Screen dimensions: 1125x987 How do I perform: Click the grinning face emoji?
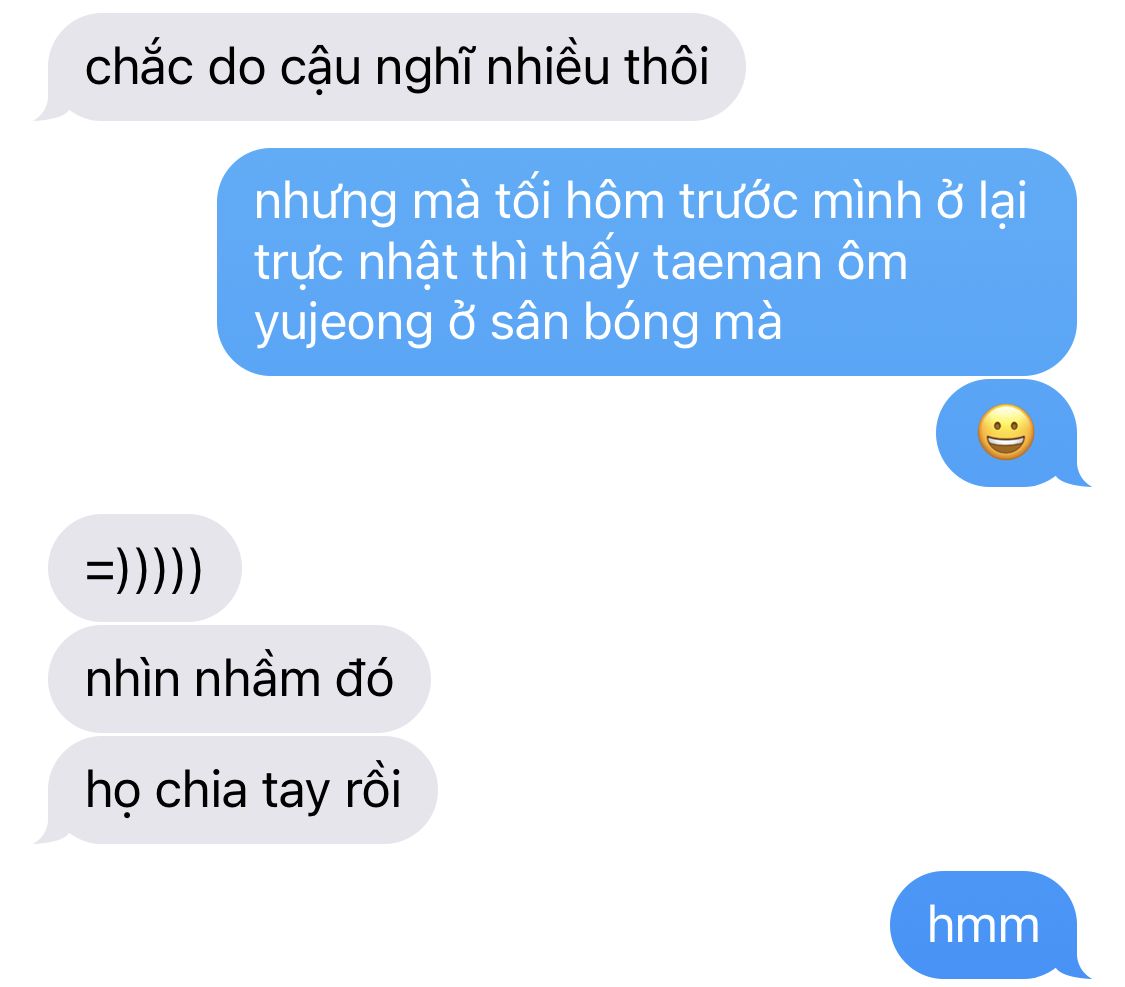click(x=1006, y=433)
